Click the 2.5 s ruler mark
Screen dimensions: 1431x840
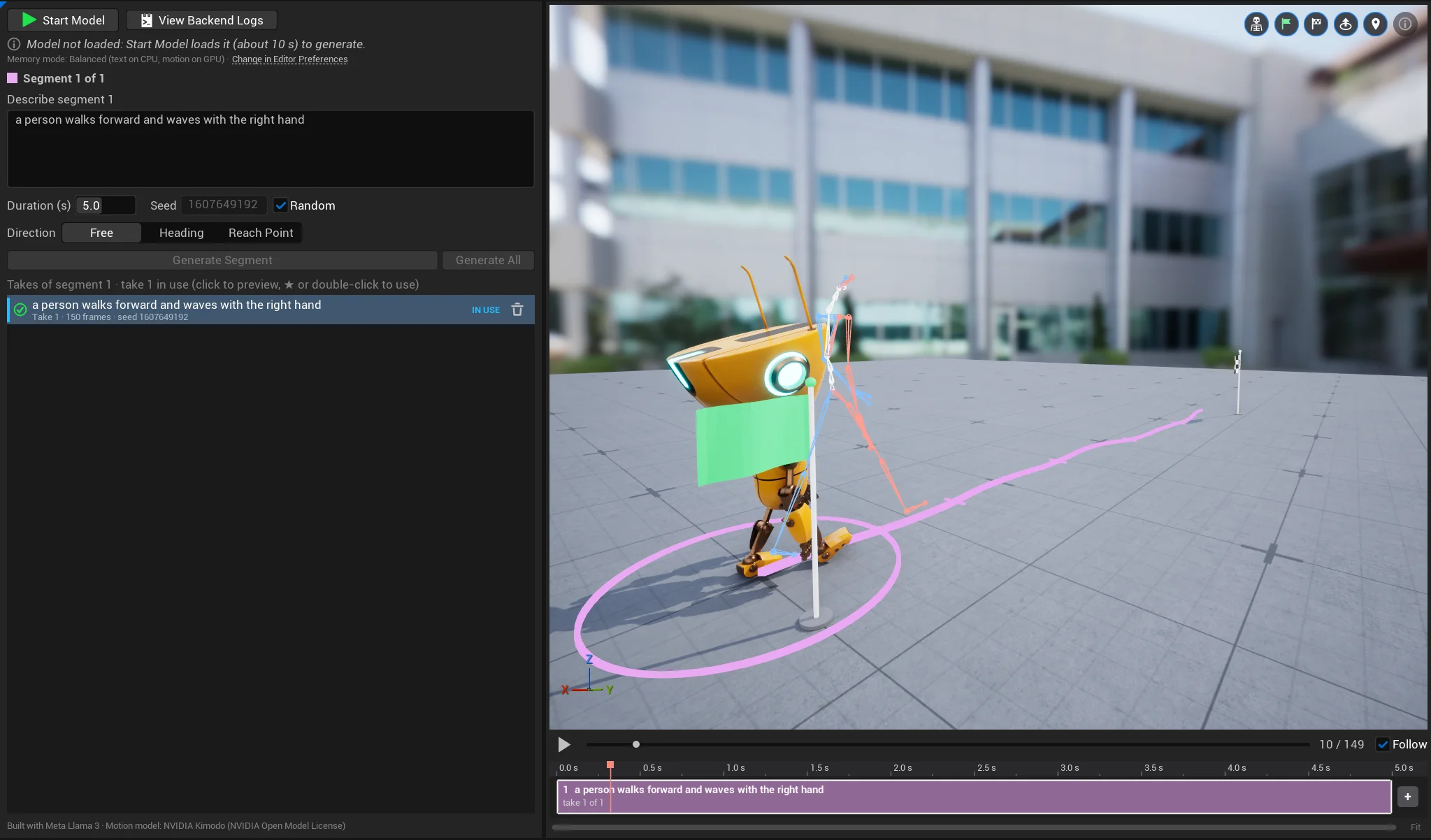click(x=986, y=768)
